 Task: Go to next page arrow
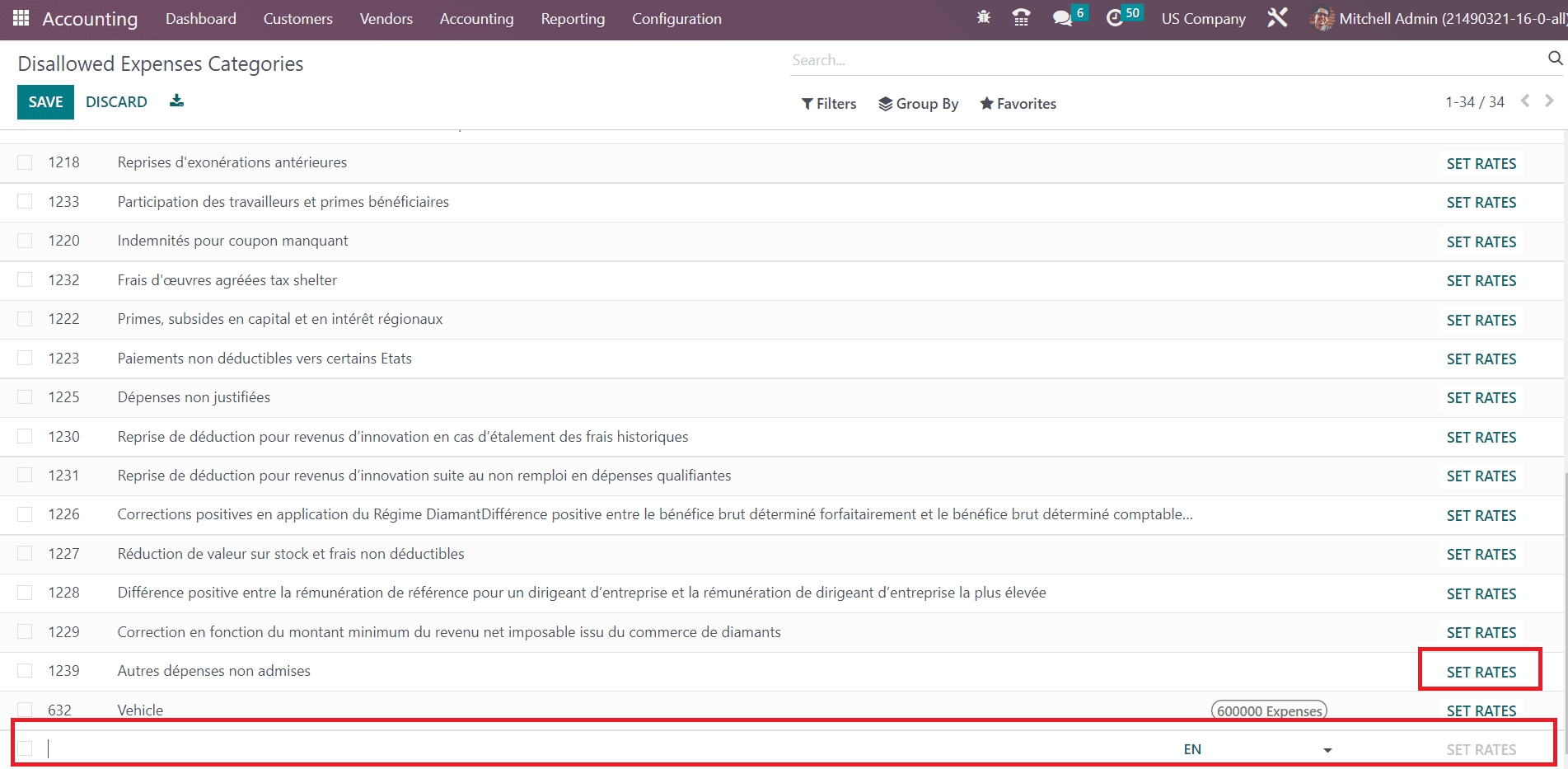(x=1549, y=101)
